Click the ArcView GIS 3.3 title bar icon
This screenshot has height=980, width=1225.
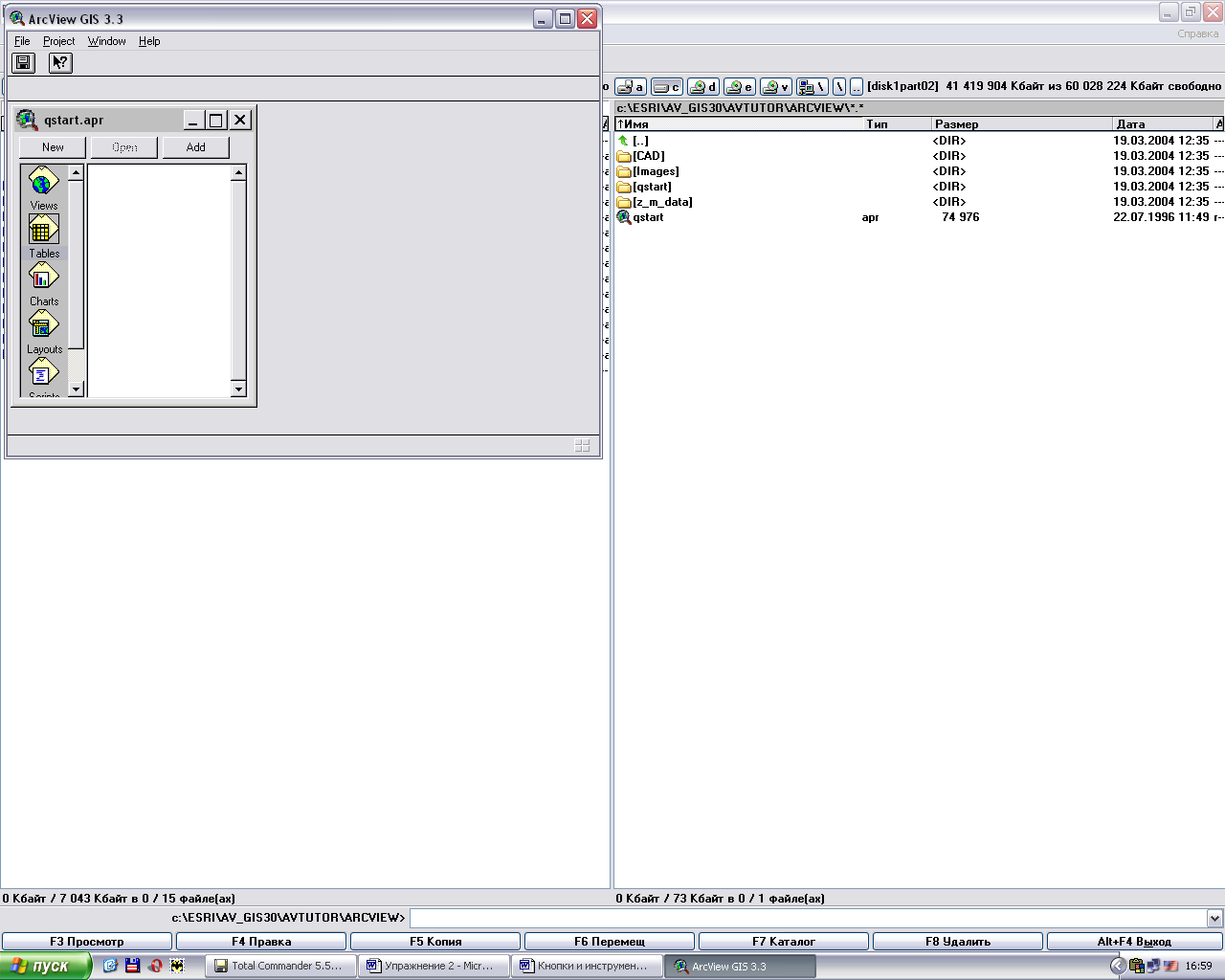coord(16,18)
